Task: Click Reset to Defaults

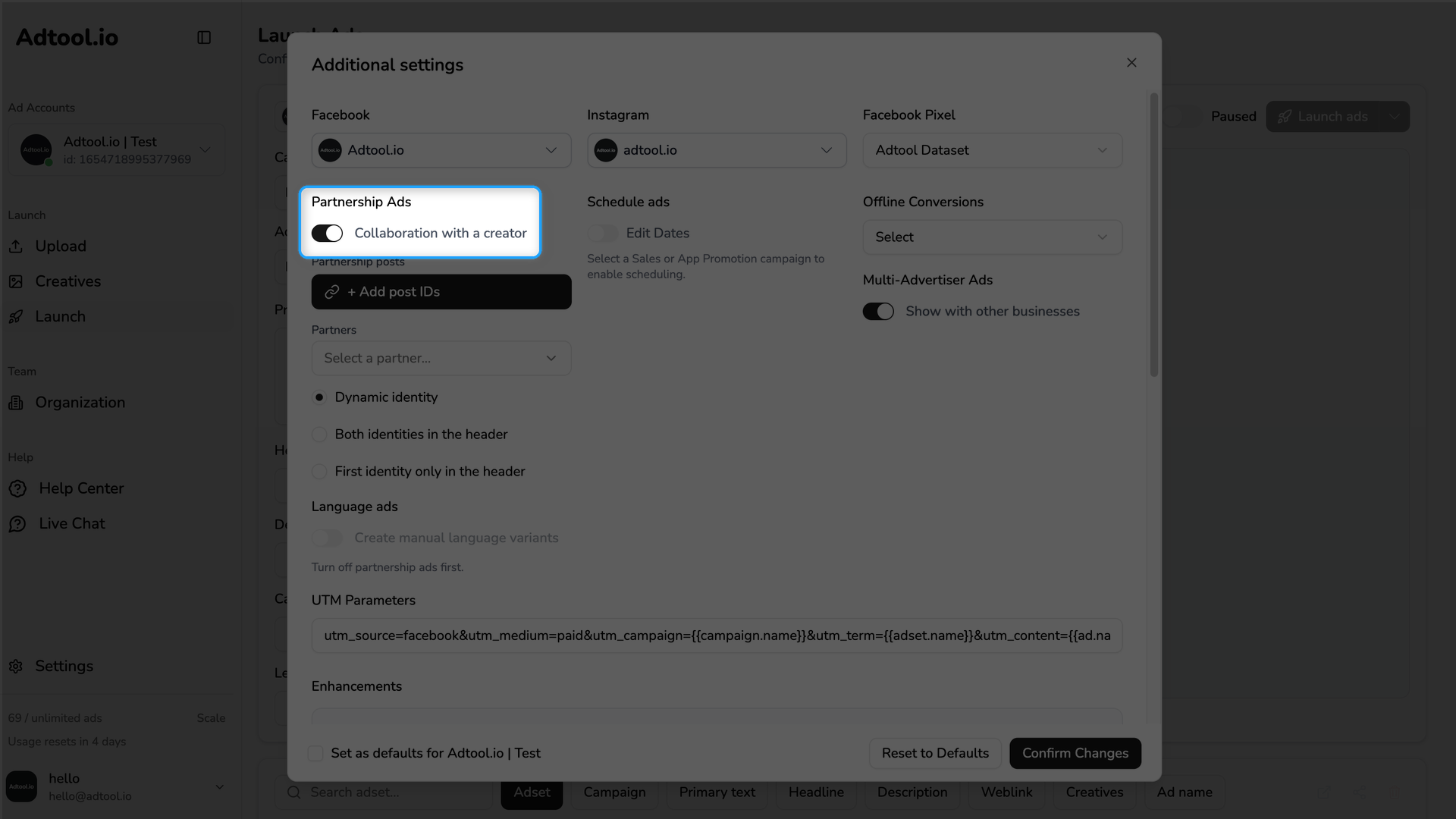Action: click(935, 753)
